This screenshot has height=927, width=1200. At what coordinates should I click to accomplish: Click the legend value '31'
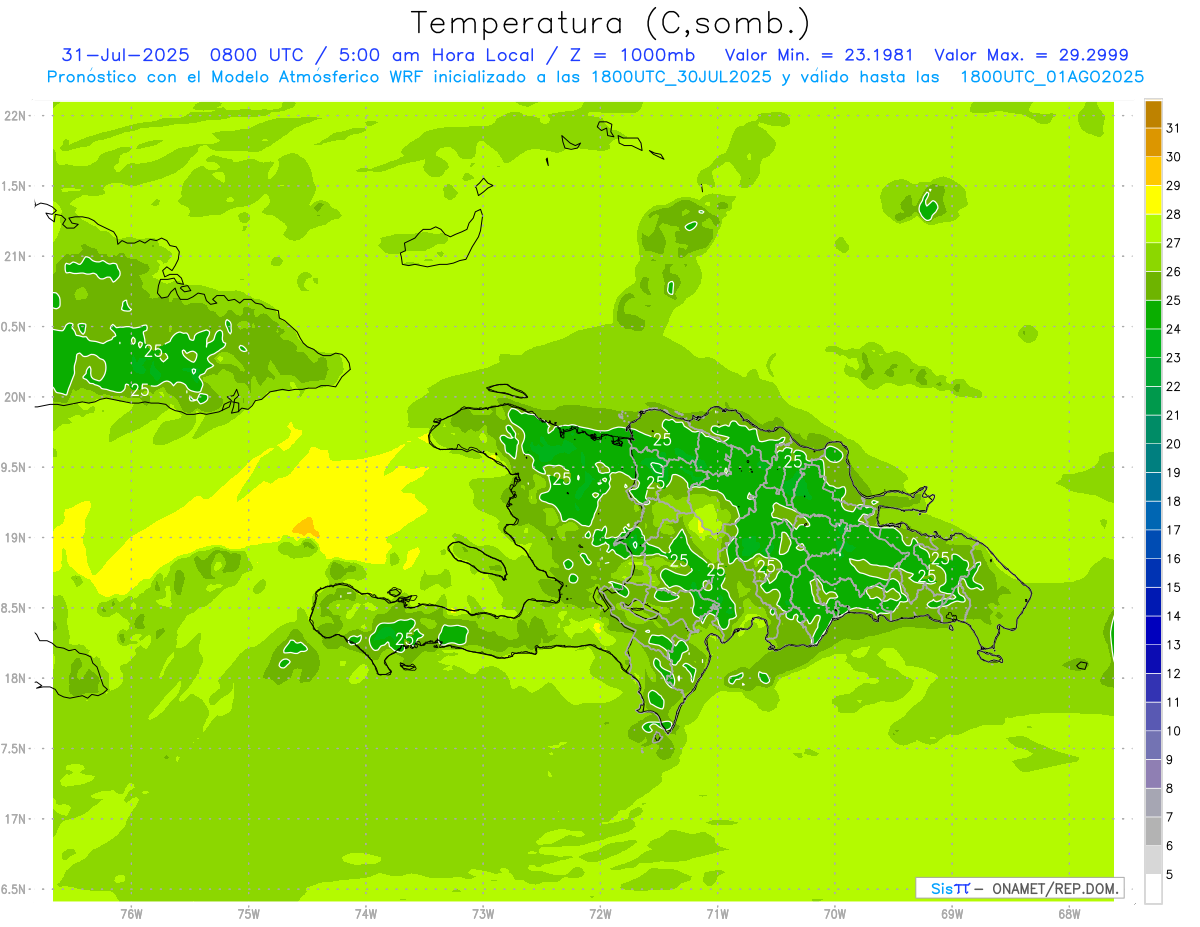click(x=1174, y=128)
